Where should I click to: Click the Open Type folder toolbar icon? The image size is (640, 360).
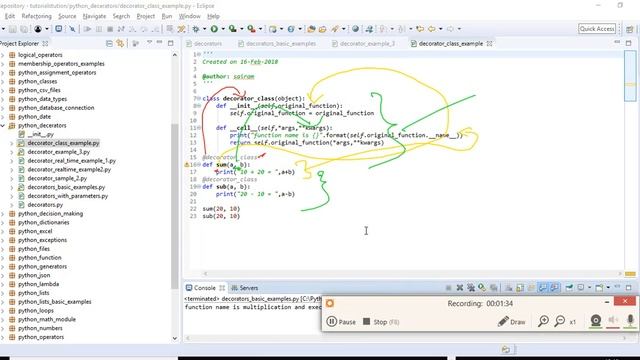pyautogui.click(x=311, y=29)
